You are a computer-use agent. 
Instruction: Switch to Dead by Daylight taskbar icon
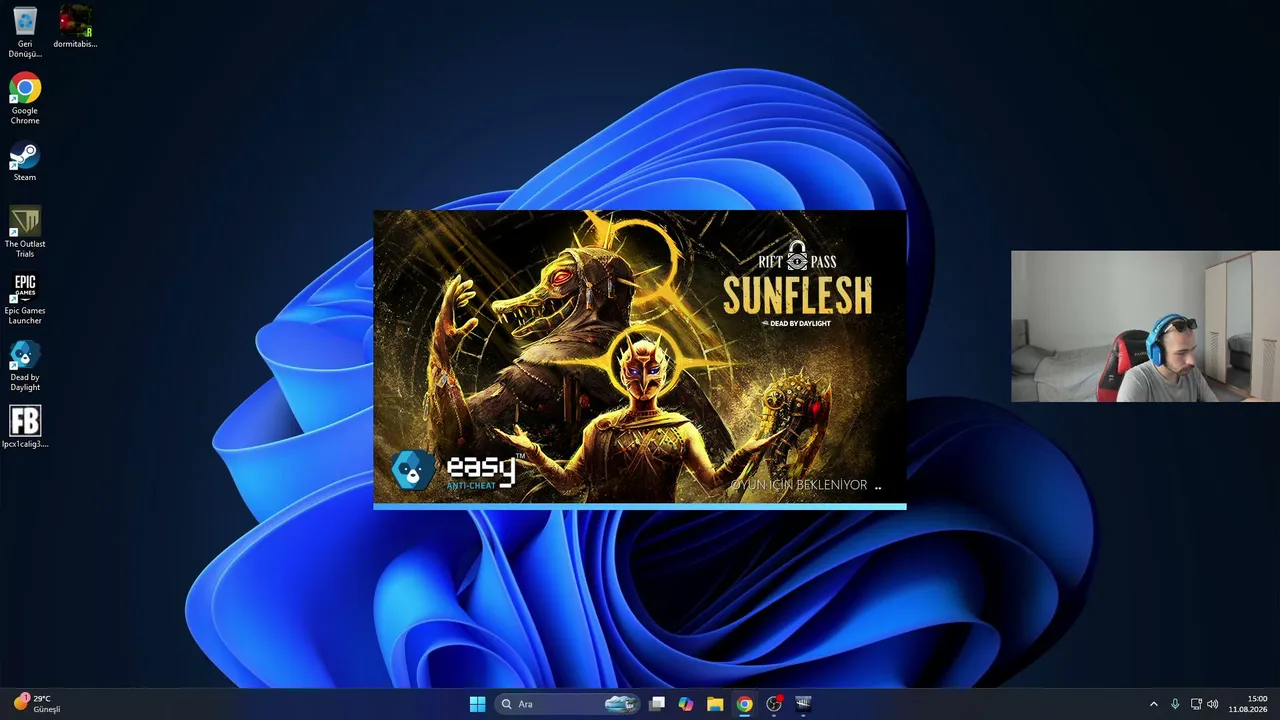[803, 704]
